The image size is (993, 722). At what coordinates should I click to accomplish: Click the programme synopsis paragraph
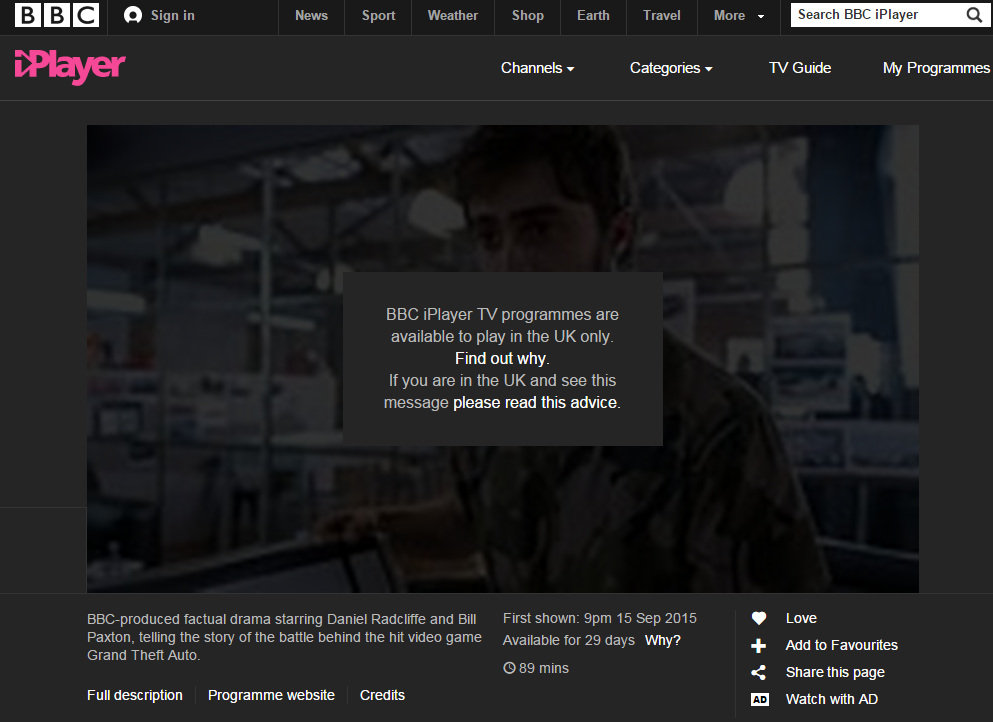pyautogui.click(x=284, y=637)
